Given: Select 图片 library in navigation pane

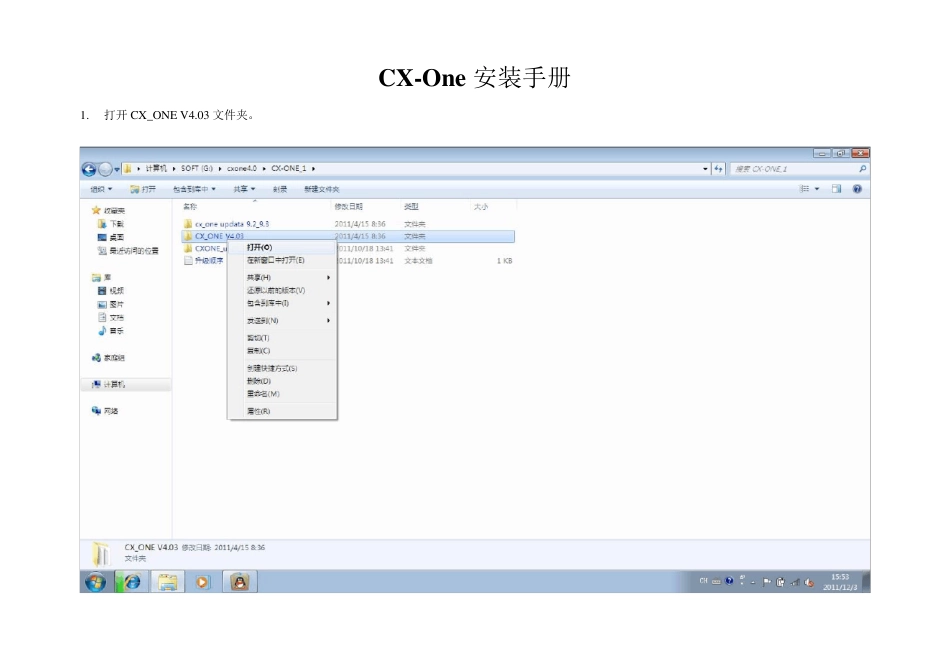Looking at the screenshot, I should [x=111, y=304].
